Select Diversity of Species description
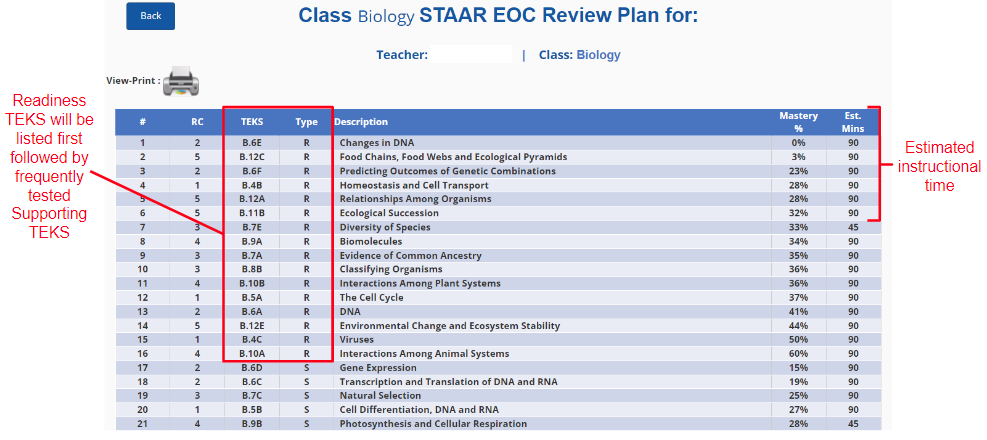This screenshot has width=987, height=440. pos(385,227)
